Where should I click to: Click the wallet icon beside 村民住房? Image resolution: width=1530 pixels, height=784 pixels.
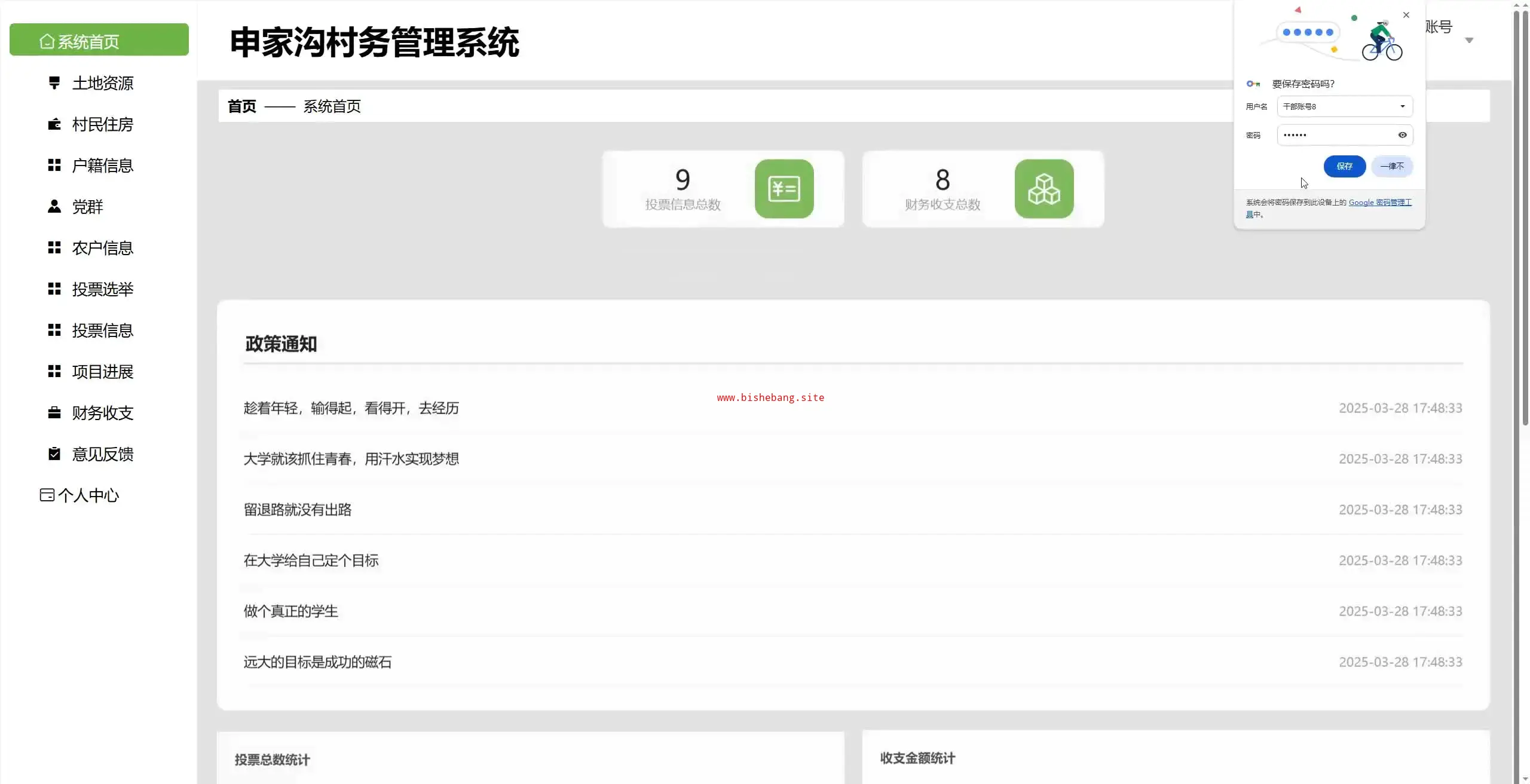coord(54,124)
